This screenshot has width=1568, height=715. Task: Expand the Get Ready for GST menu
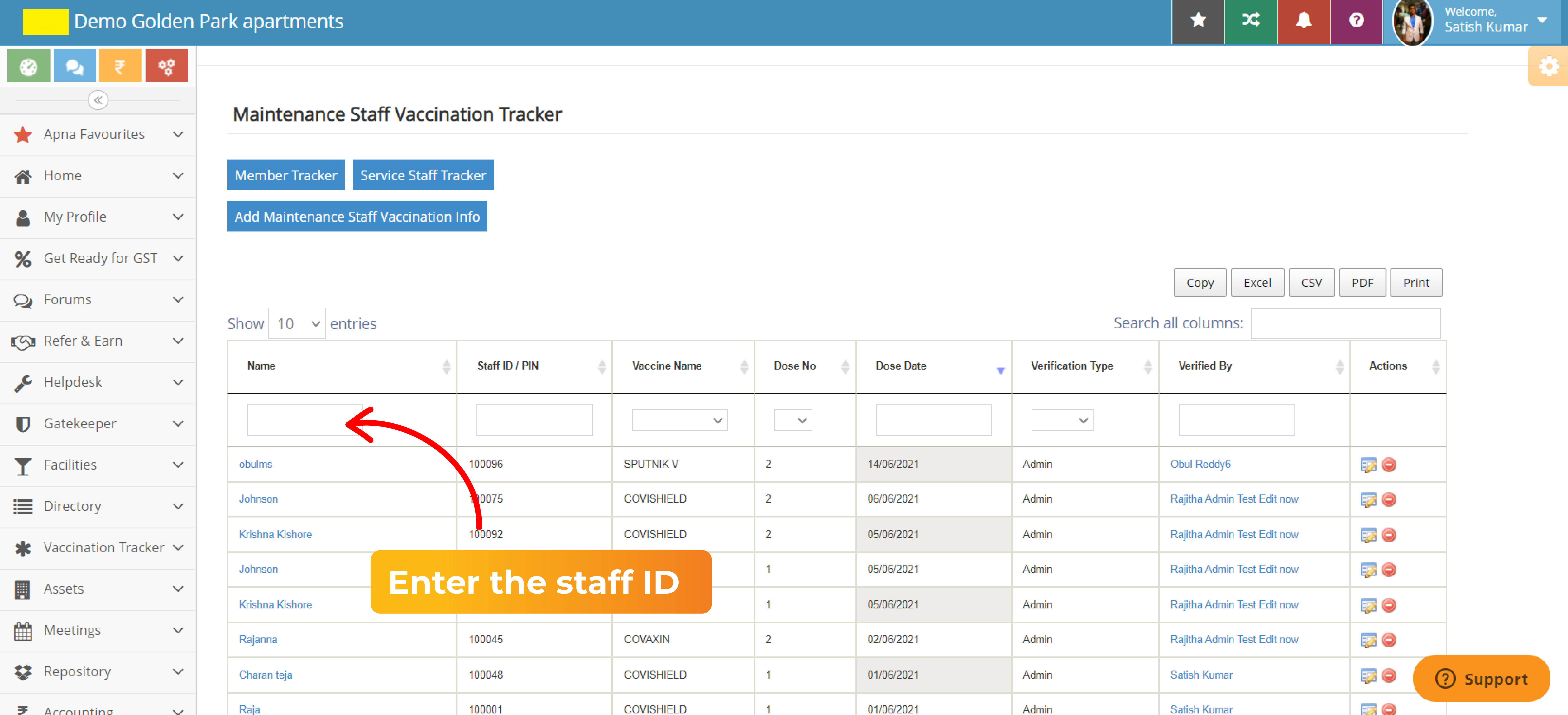coord(98,259)
